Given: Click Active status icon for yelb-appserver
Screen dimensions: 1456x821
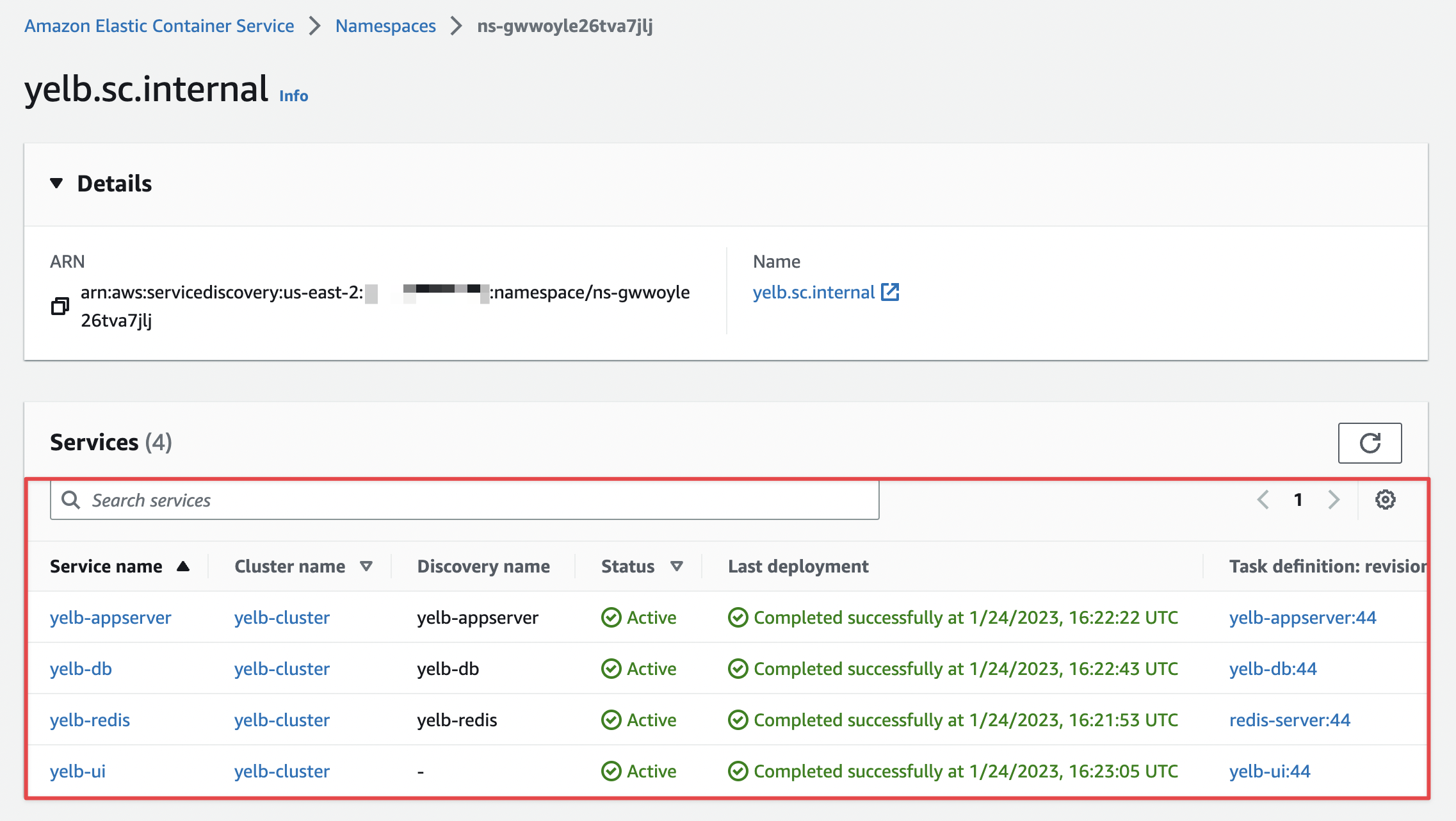Looking at the screenshot, I should 611,617.
